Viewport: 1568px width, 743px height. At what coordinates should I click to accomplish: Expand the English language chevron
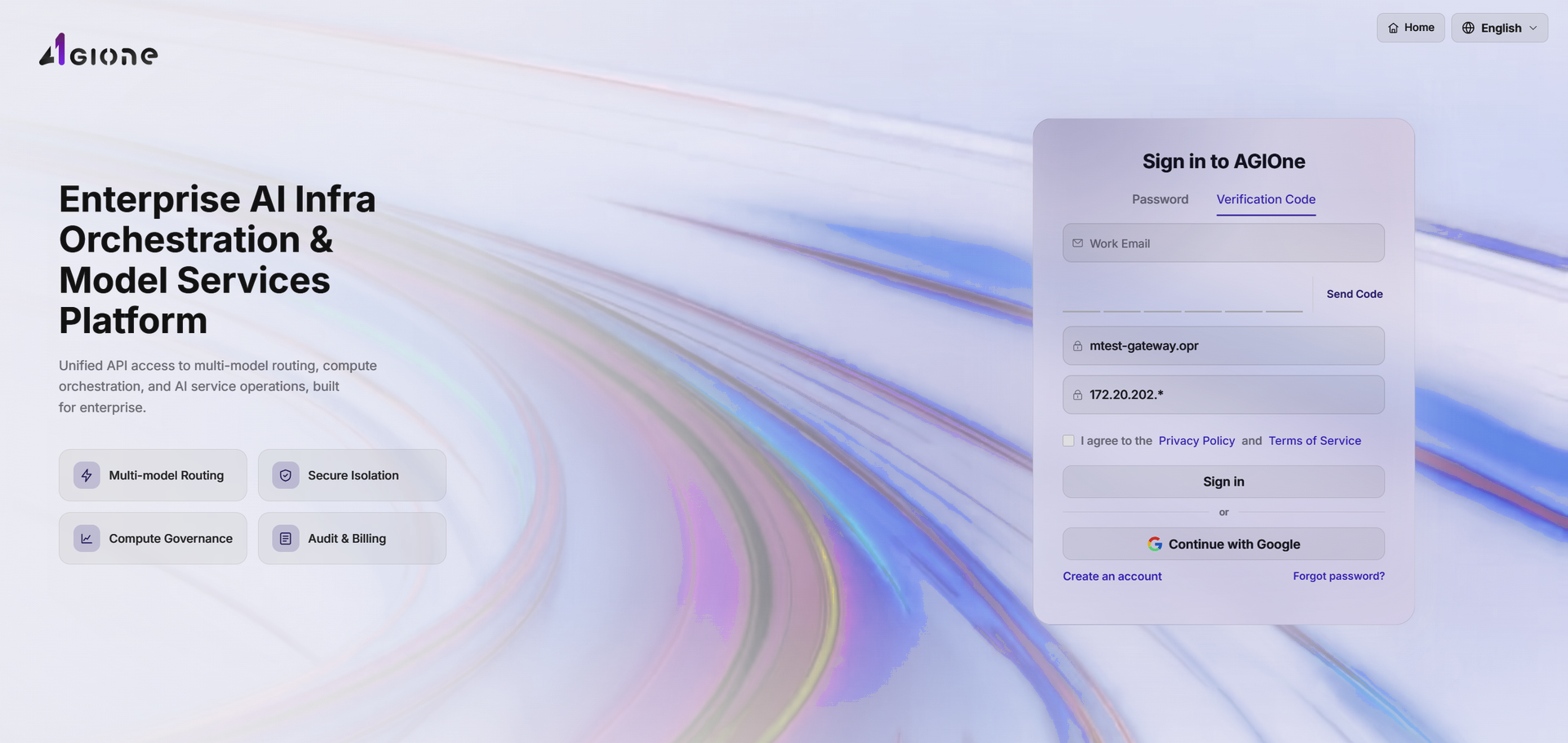pyautogui.click(x=1533, y=28)
